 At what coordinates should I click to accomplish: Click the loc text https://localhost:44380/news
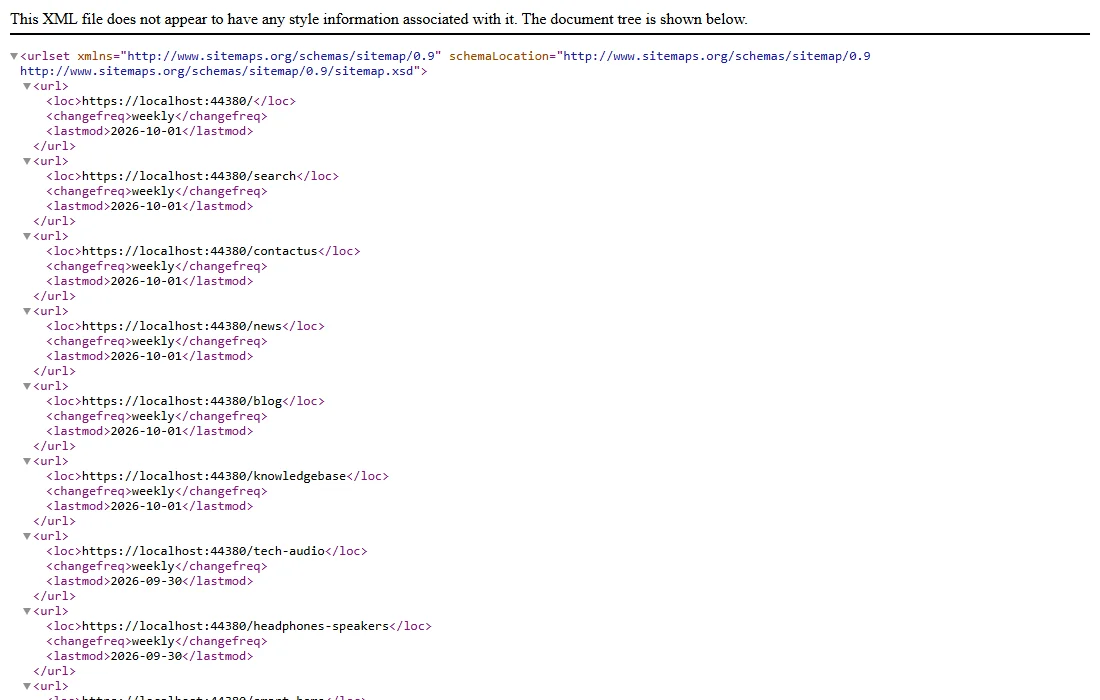tap(182, 326)
